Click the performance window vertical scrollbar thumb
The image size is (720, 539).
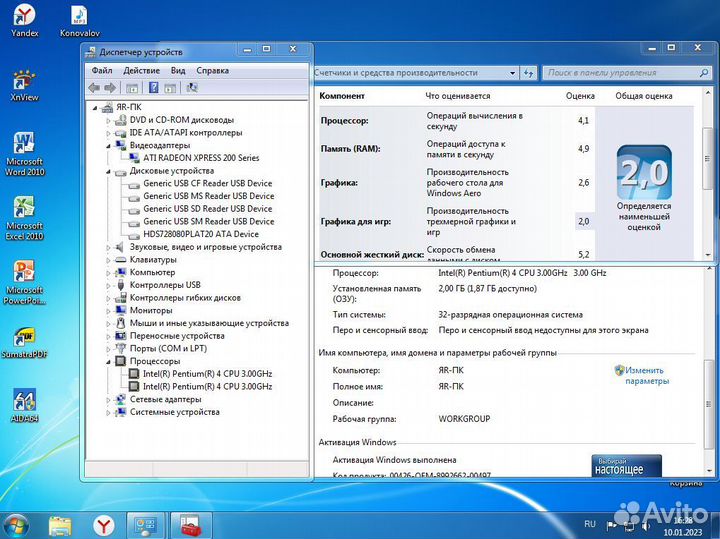[x=707, y=158]
